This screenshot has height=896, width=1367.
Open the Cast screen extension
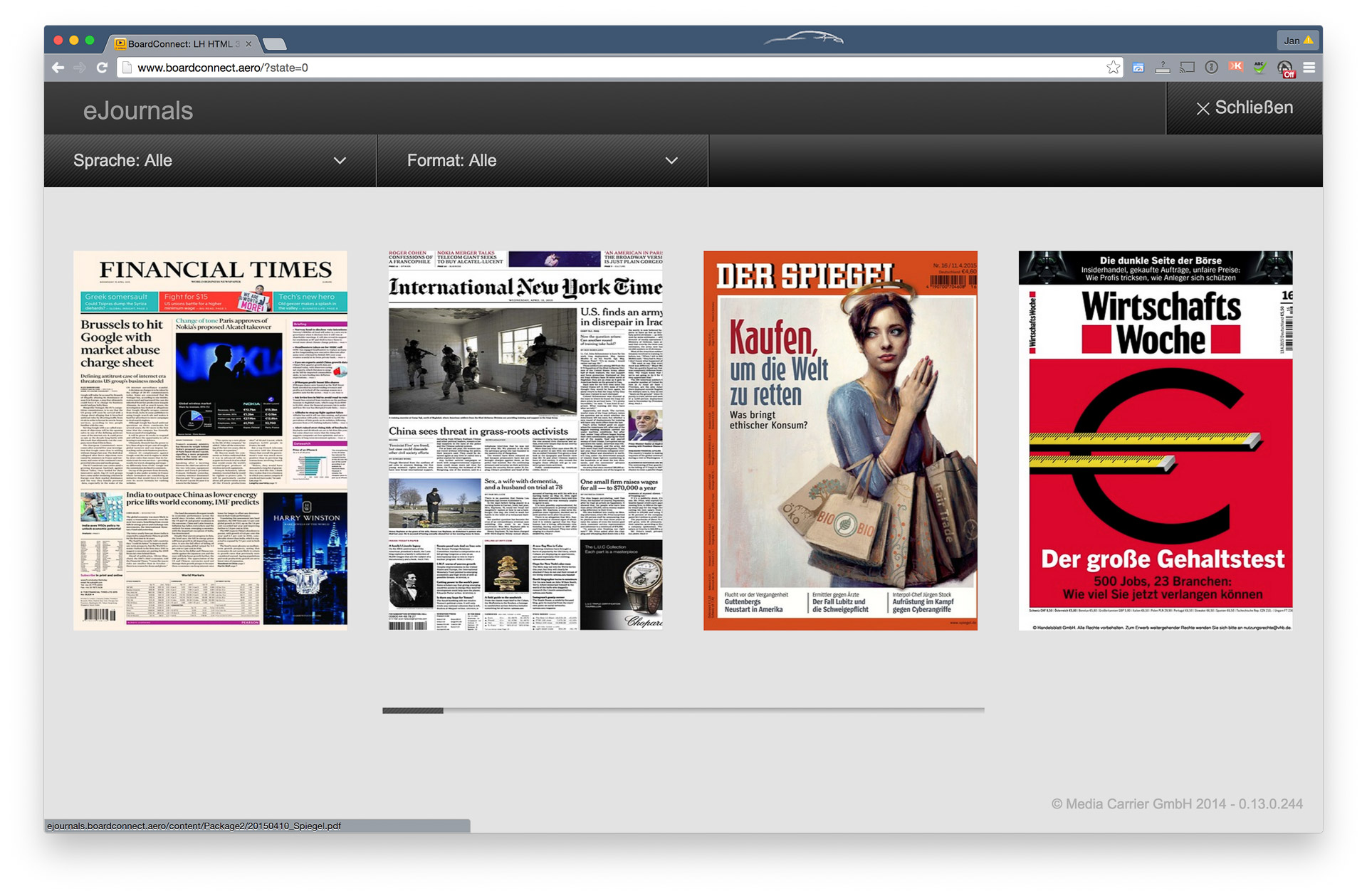(1187, 68)
